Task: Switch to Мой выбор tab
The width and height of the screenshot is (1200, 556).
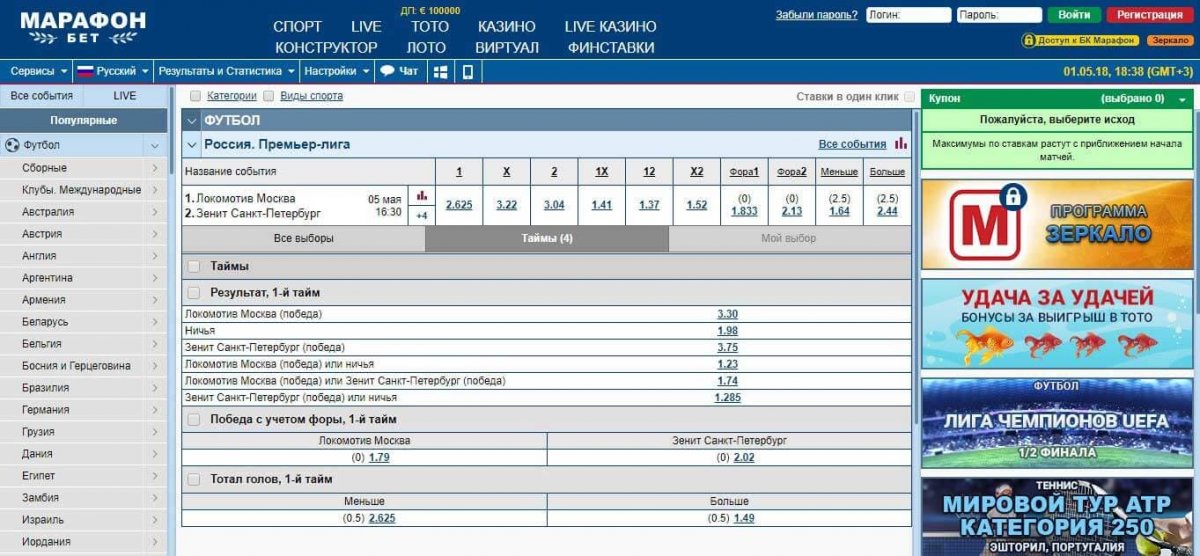Action: tap(789, 238)
